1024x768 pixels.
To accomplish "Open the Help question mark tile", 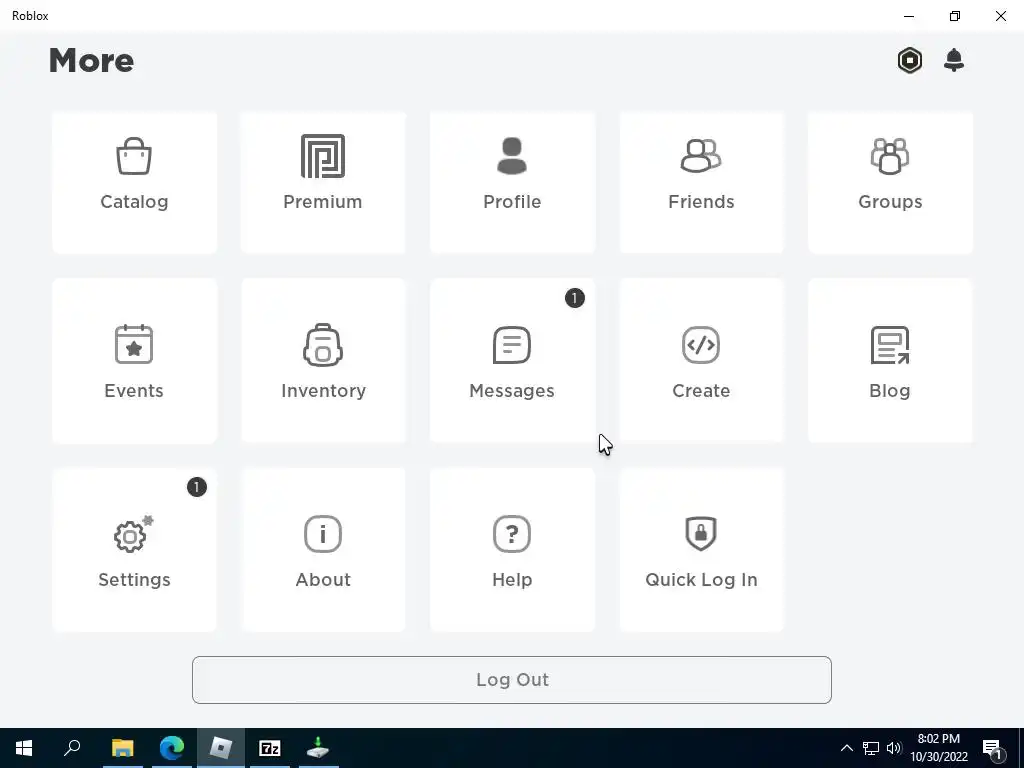I will [512, 550].
